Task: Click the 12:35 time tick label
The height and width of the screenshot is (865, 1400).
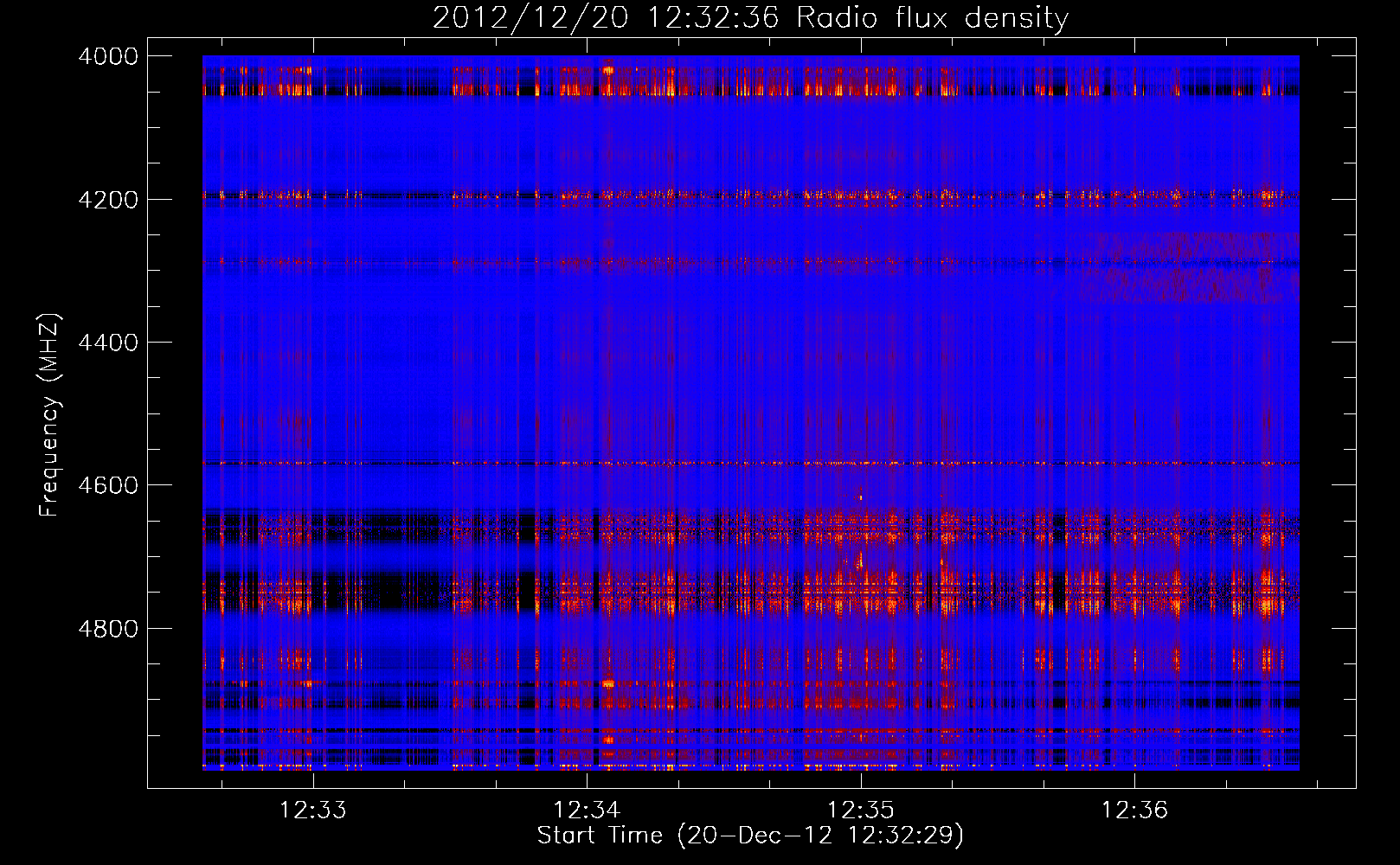Action: point(861,811)
